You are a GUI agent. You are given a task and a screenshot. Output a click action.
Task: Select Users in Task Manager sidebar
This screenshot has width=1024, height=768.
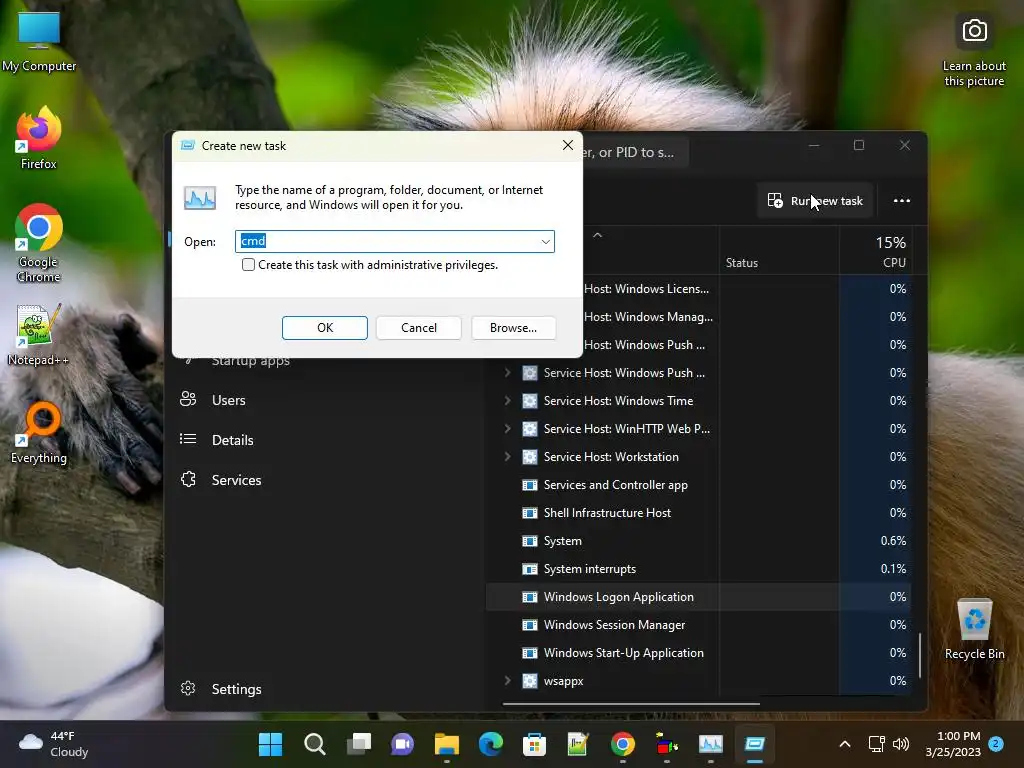coord(229,400)
